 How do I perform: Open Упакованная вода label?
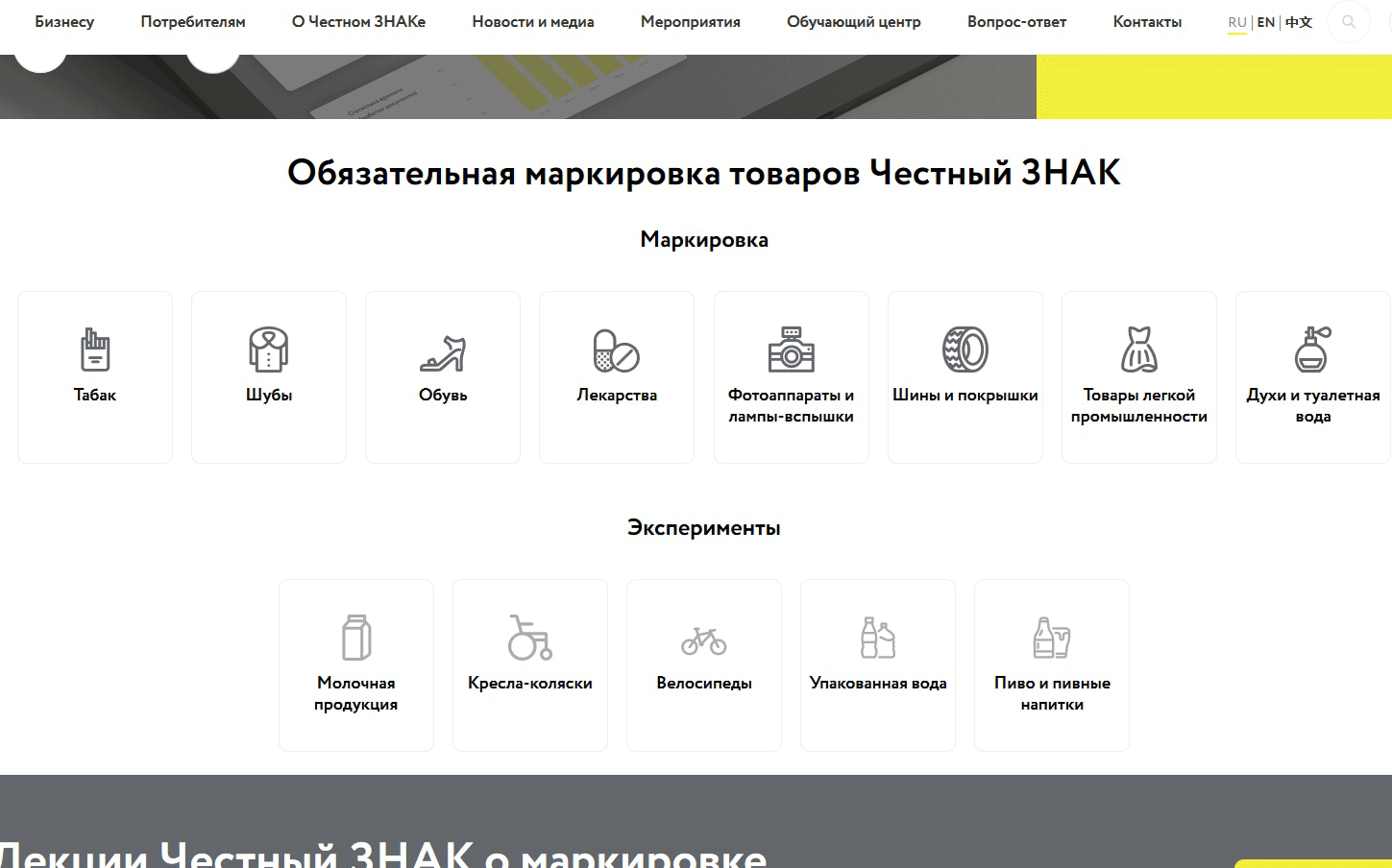(878, 683)
